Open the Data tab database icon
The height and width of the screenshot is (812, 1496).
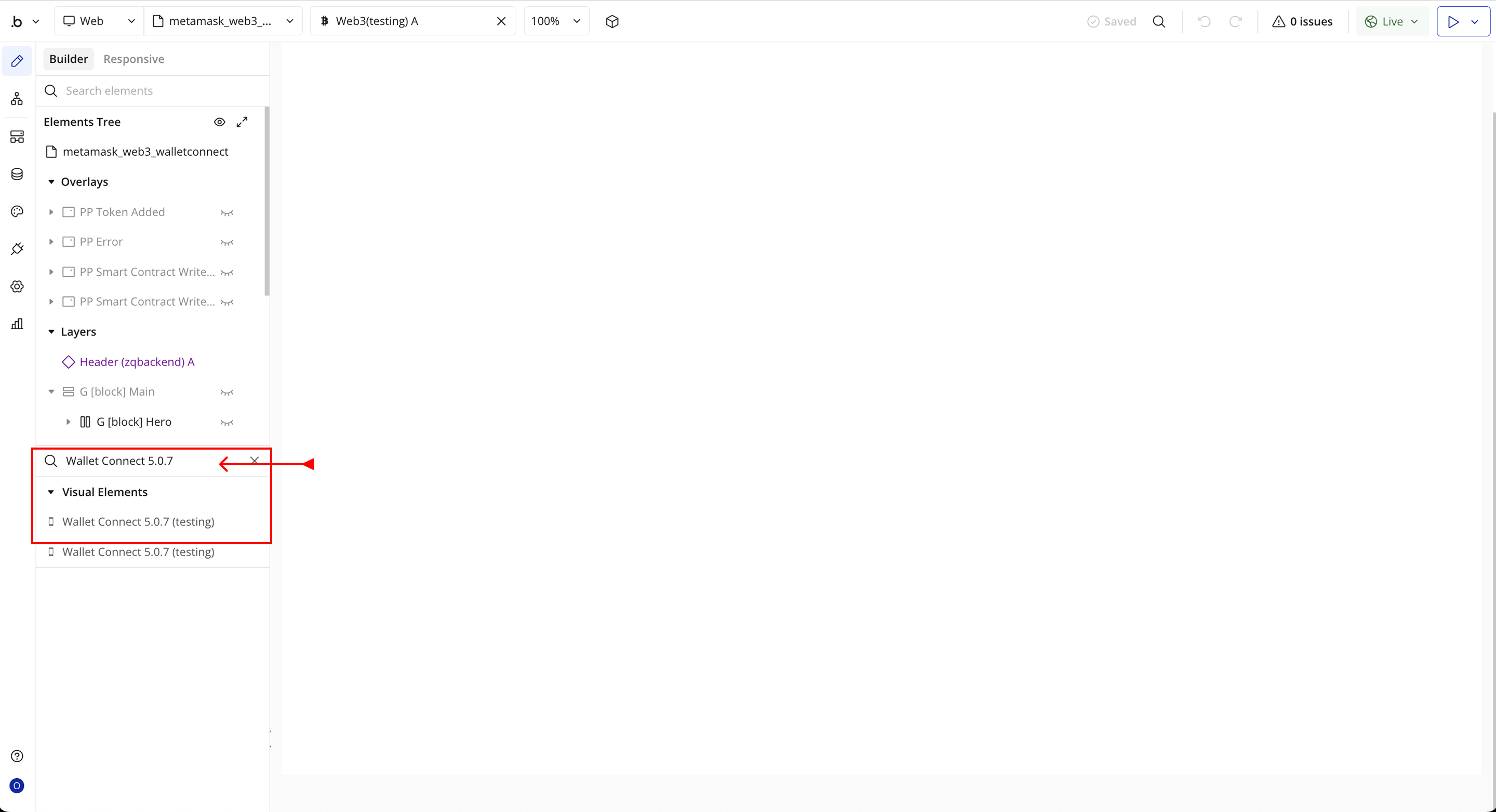[x=17, y=174]
